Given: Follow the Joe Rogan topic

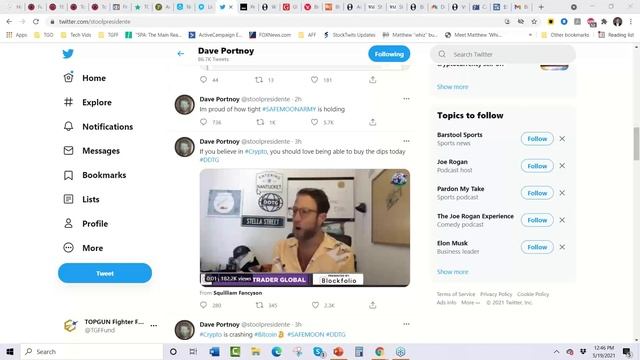Looking at the screenshot, I should point(537,166).
